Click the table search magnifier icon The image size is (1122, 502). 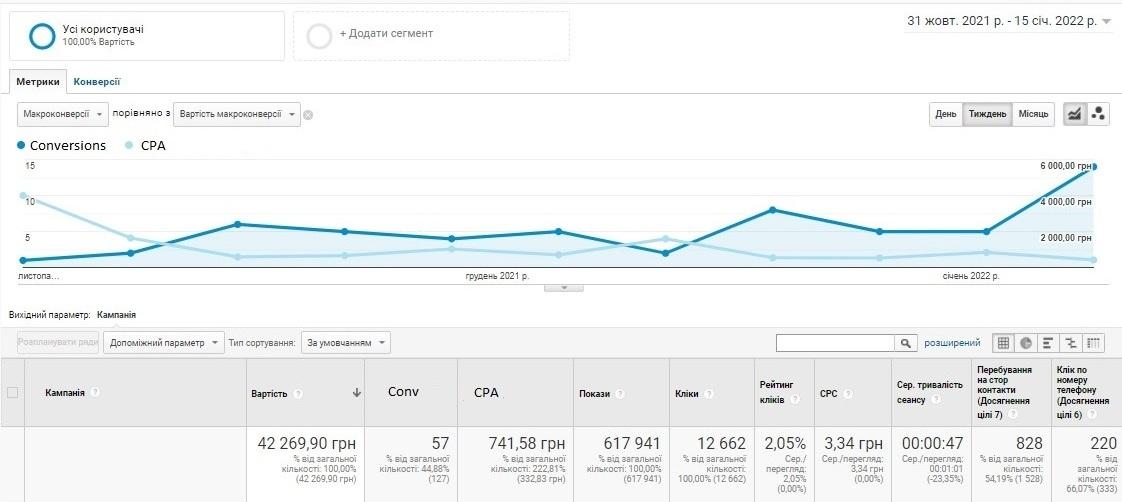(905, 344)
